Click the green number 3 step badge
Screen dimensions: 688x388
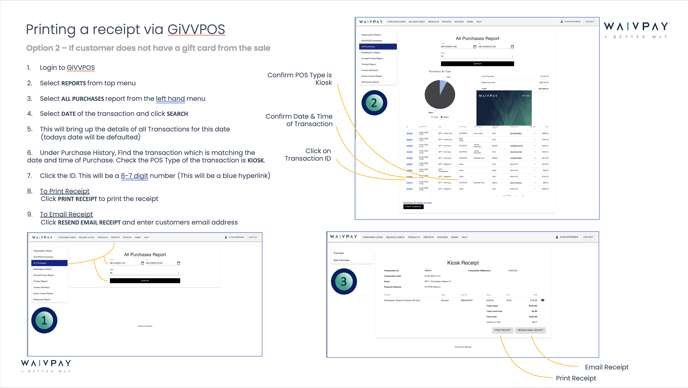pos(344,281)
